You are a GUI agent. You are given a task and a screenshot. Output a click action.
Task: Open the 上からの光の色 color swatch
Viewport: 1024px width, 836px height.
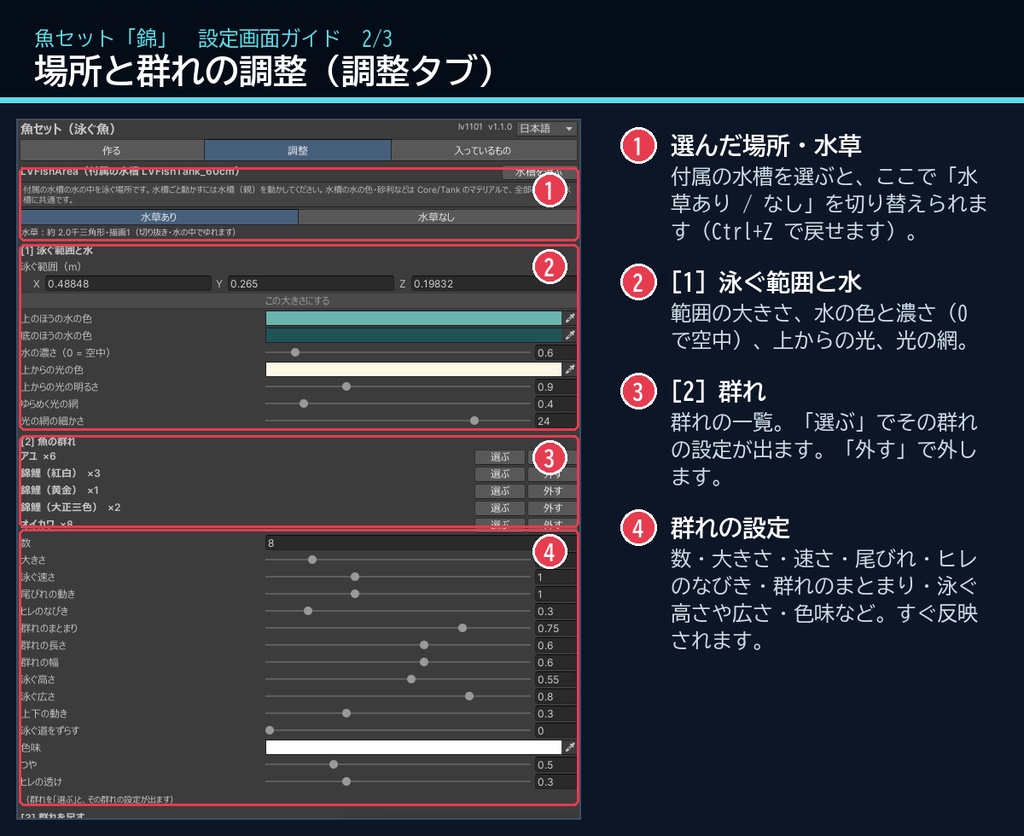(413, 369)
